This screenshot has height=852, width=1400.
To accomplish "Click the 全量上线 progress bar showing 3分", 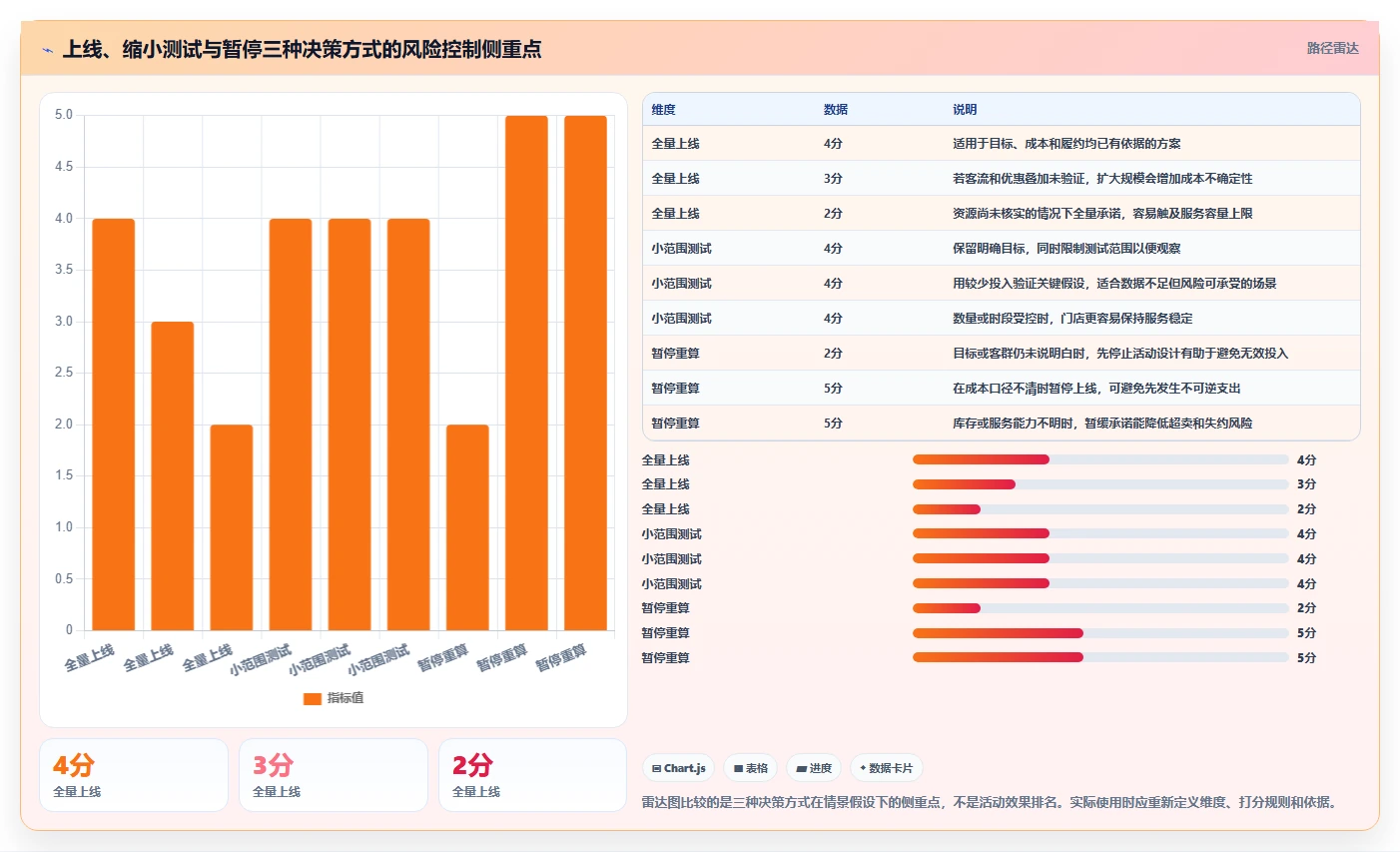I will [1100, 484].
